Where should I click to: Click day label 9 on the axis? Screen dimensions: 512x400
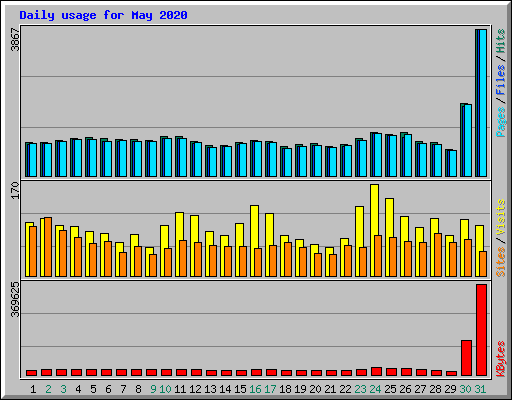[x=153, y=389]
